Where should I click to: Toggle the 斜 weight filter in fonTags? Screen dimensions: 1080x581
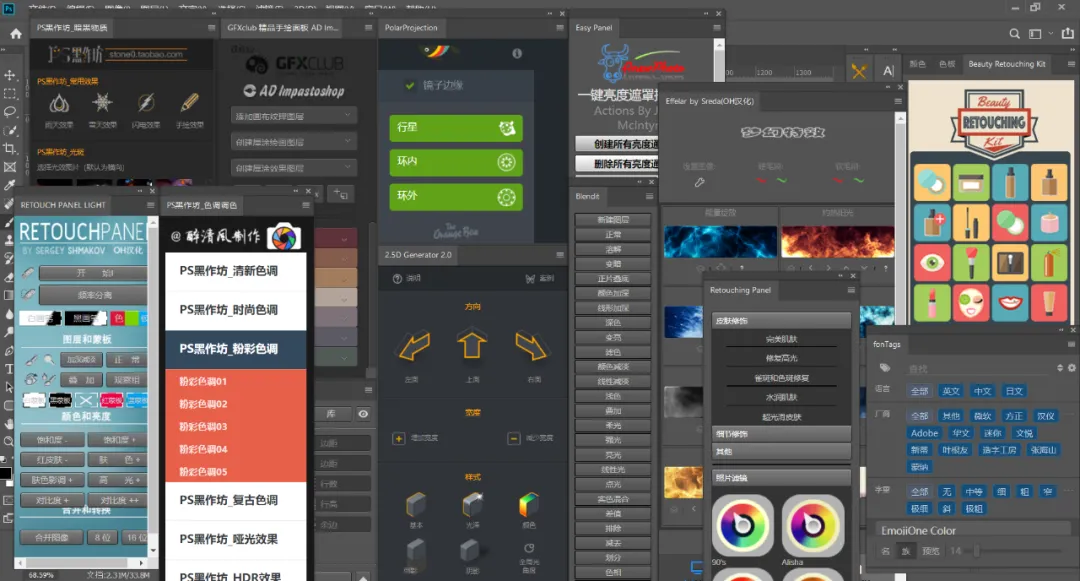pyautogui.click(x=947, y=509)
